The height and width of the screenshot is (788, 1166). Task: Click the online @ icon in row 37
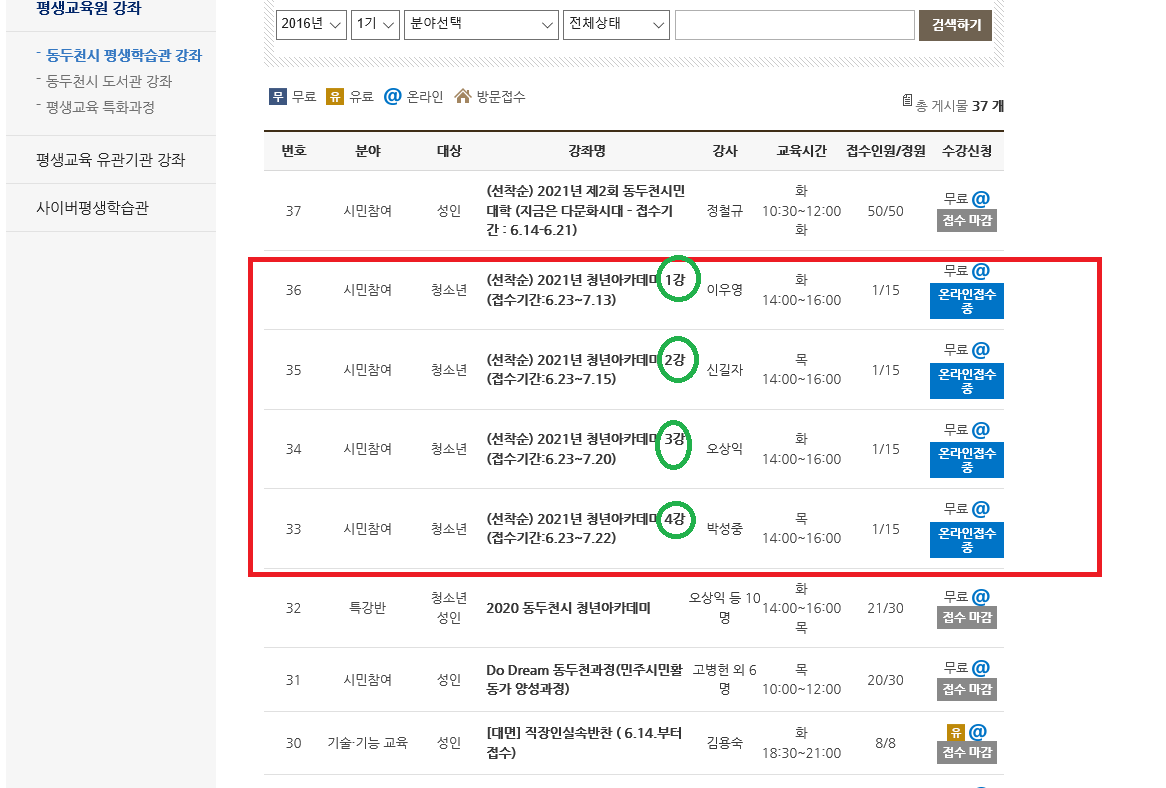point(981,199)
